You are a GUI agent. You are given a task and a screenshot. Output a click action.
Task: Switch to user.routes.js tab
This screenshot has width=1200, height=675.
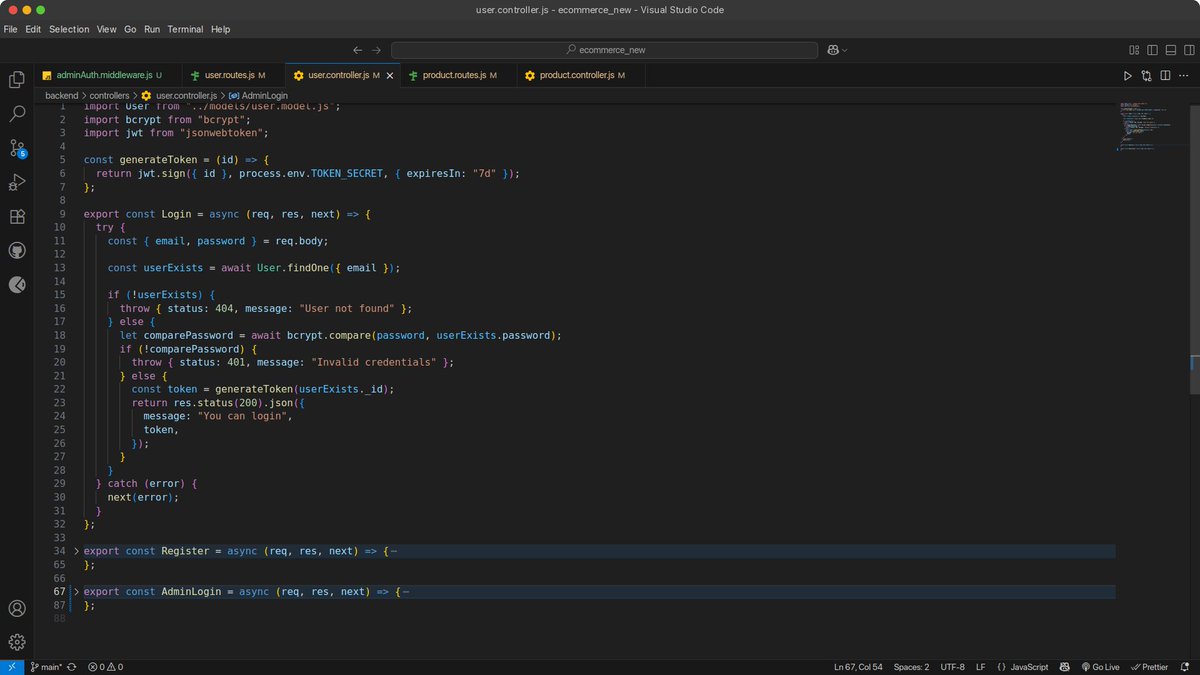click(234, 75)
